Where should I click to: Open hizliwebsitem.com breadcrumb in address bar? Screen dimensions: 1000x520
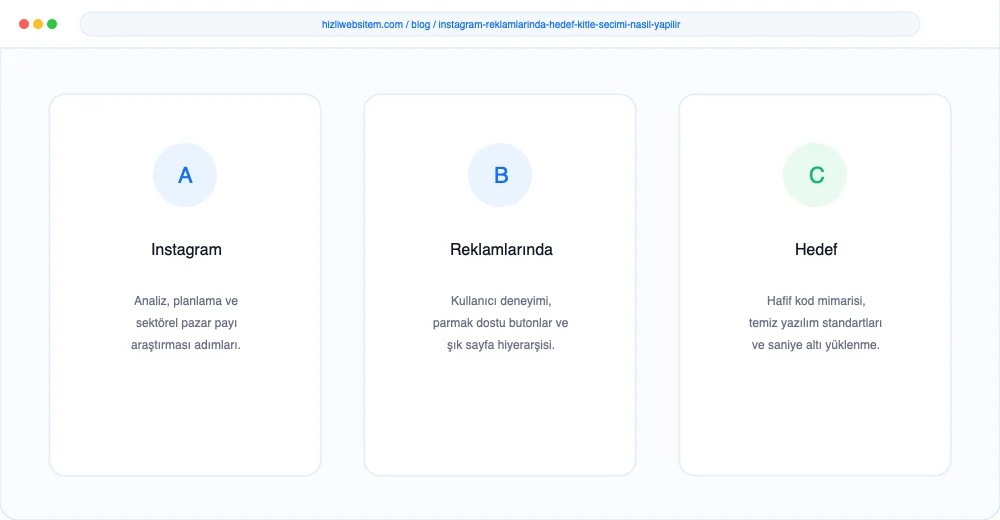tap(362, 24)
